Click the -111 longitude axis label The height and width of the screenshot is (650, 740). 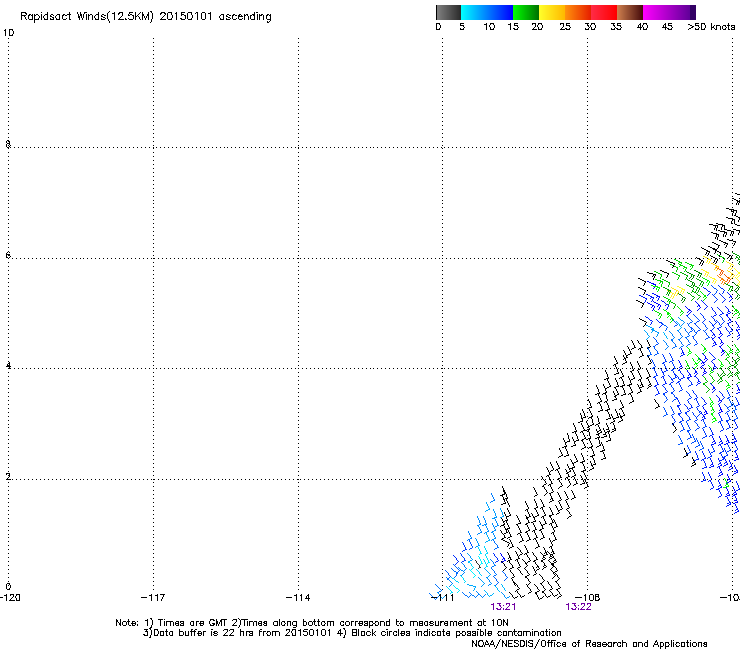(443, 598)
